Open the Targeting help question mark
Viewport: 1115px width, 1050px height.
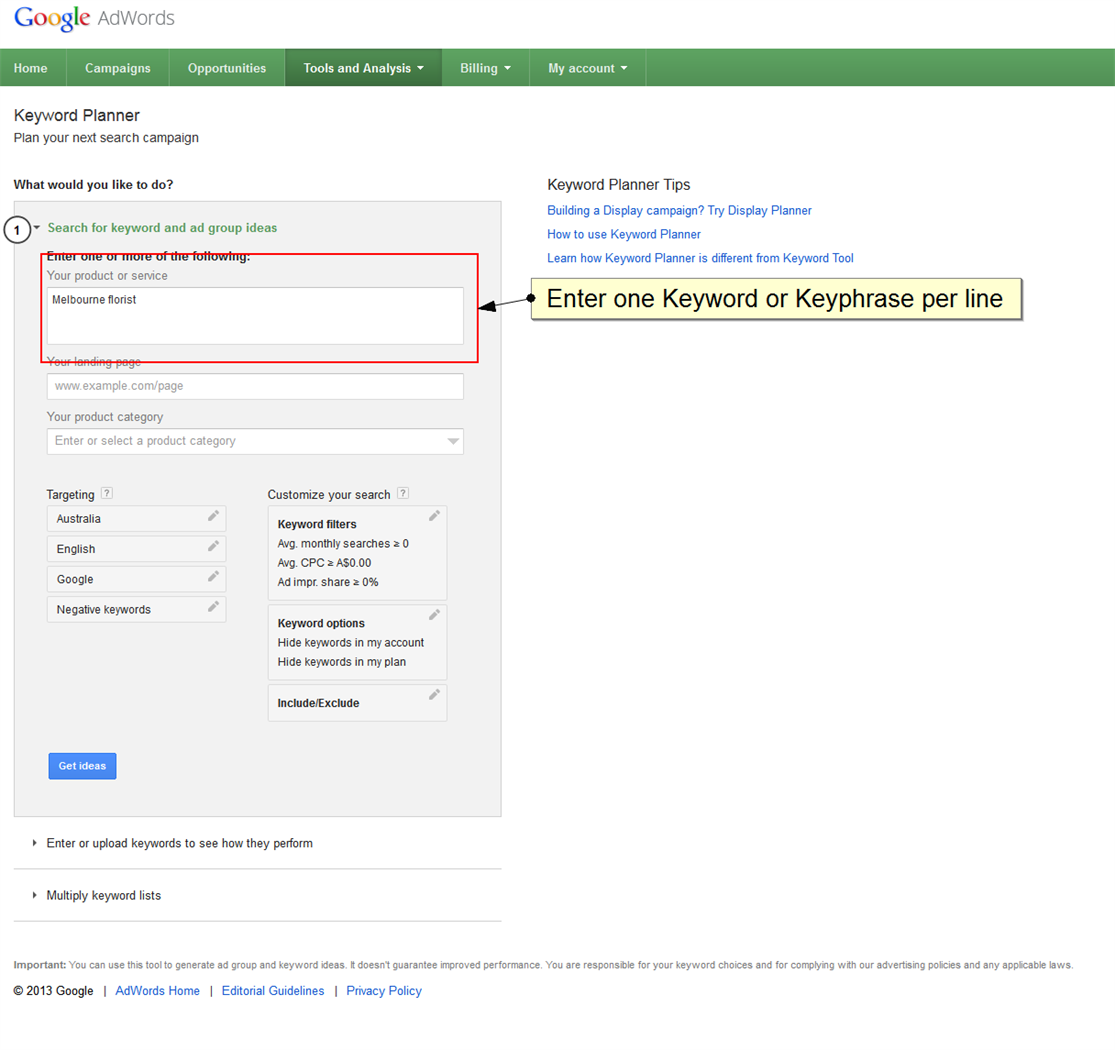[107, 493]
